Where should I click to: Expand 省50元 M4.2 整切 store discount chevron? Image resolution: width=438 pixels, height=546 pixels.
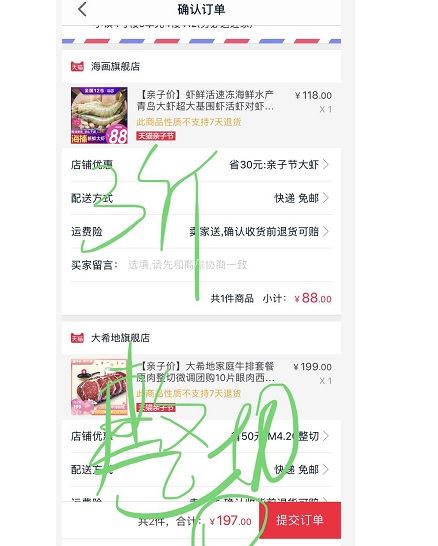click(326, 436)
